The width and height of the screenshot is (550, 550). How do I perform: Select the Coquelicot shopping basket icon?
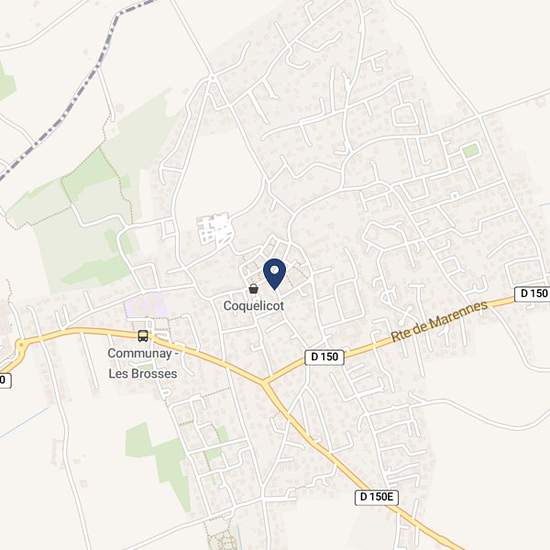pos(253,289)
